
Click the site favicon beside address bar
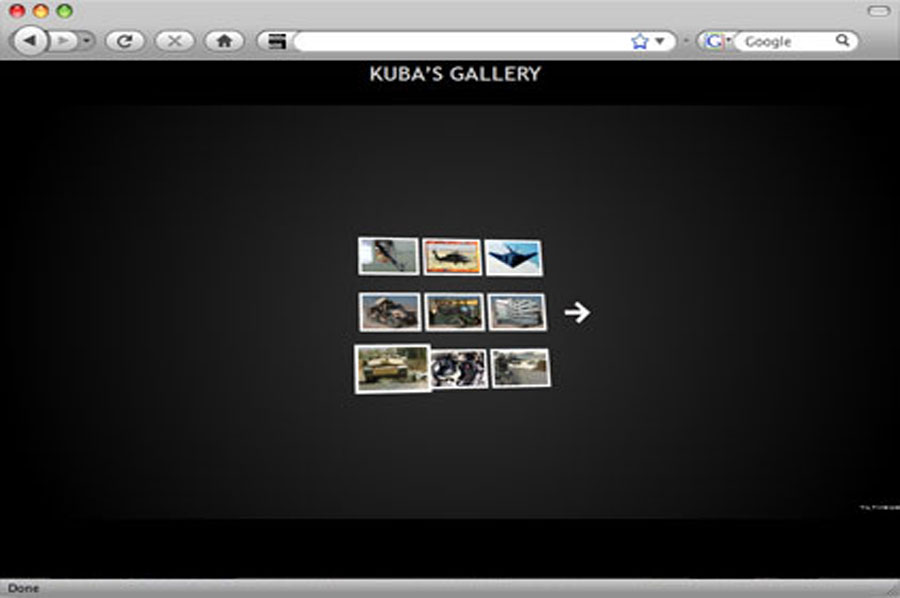click(277, 41)
